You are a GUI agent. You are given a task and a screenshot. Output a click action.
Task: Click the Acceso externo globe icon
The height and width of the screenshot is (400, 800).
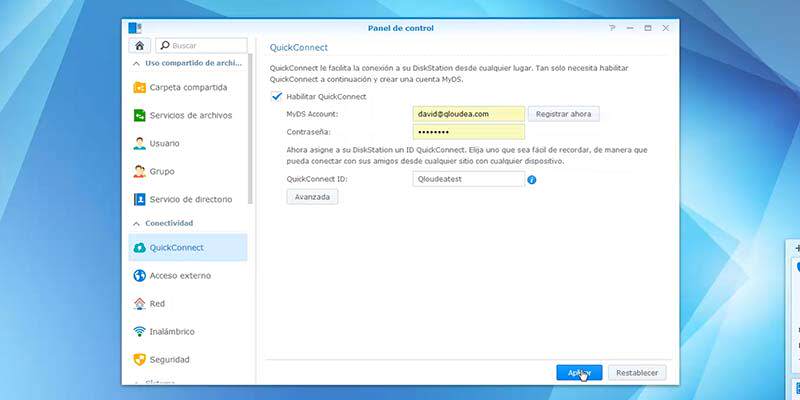[x=139, y=276]
